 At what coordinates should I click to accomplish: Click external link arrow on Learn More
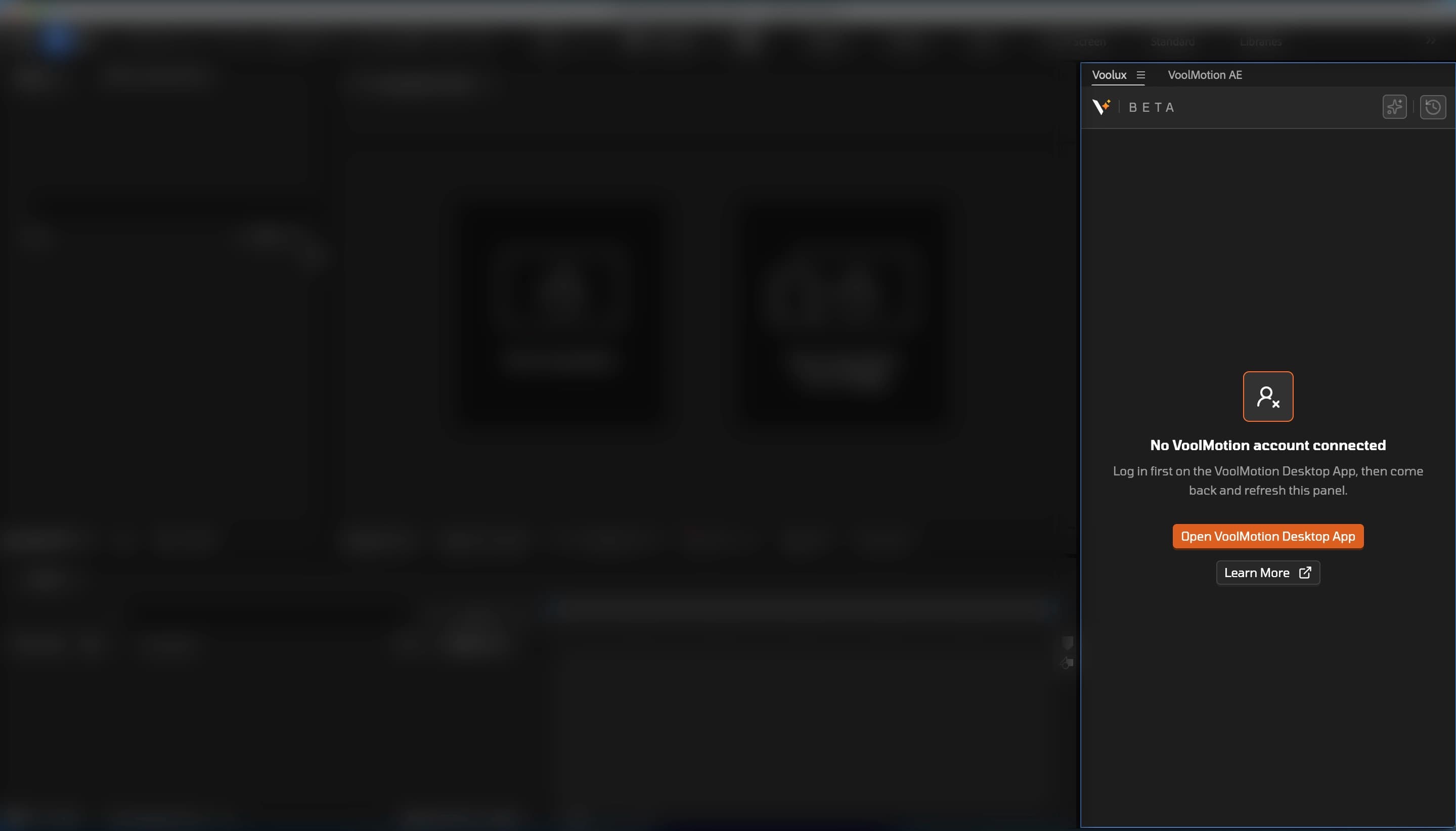pyautogui.click(x=1305, y=573)
